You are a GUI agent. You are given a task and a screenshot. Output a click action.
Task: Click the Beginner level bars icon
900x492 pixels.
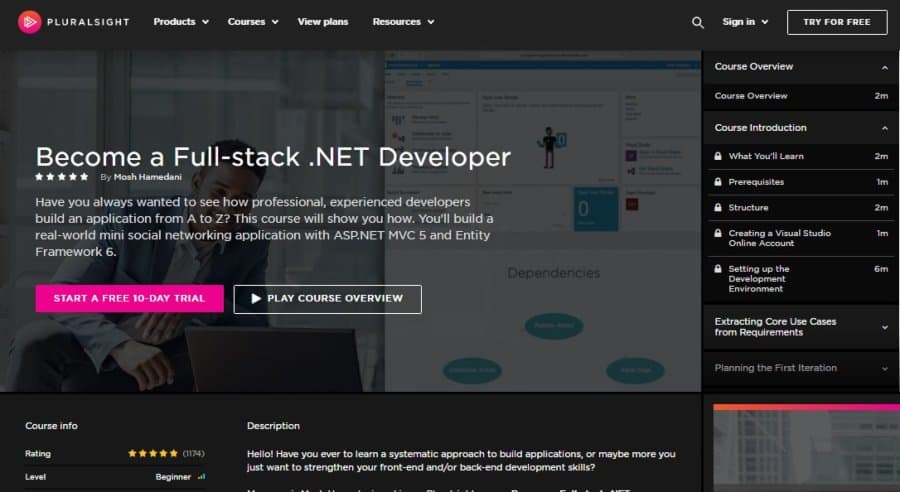pos(201,476)
